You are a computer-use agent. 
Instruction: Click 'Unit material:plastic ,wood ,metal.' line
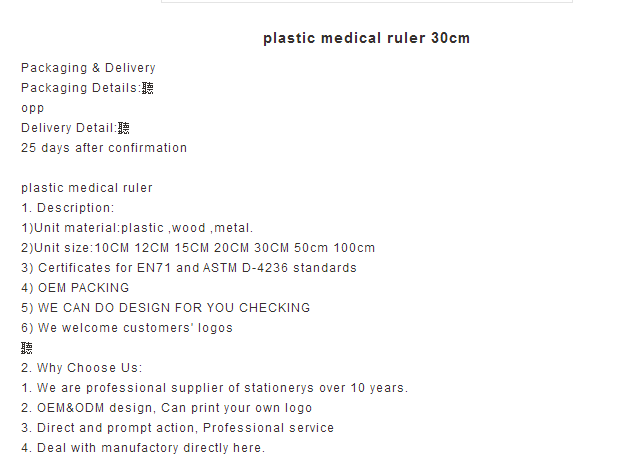(x=137, y=228)
